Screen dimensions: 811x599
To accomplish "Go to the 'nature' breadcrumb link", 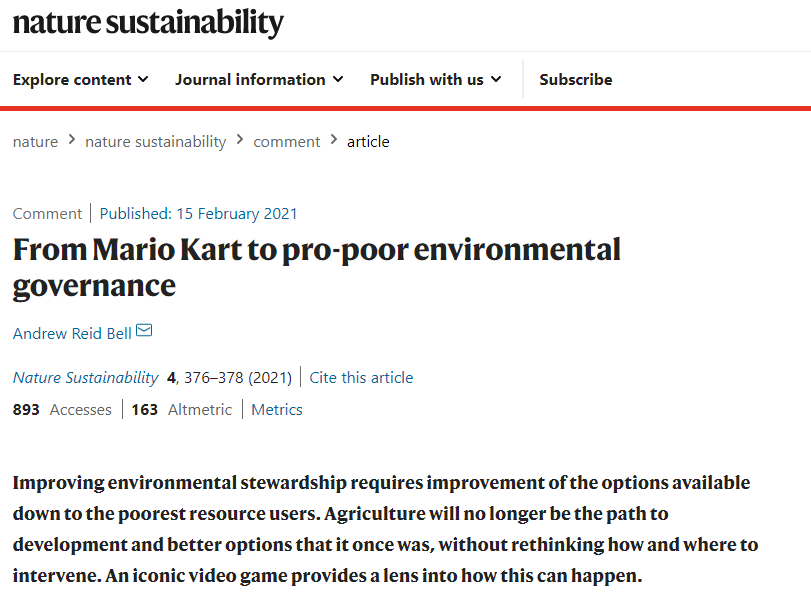I will pyautogui.click(x=35, y=142).
